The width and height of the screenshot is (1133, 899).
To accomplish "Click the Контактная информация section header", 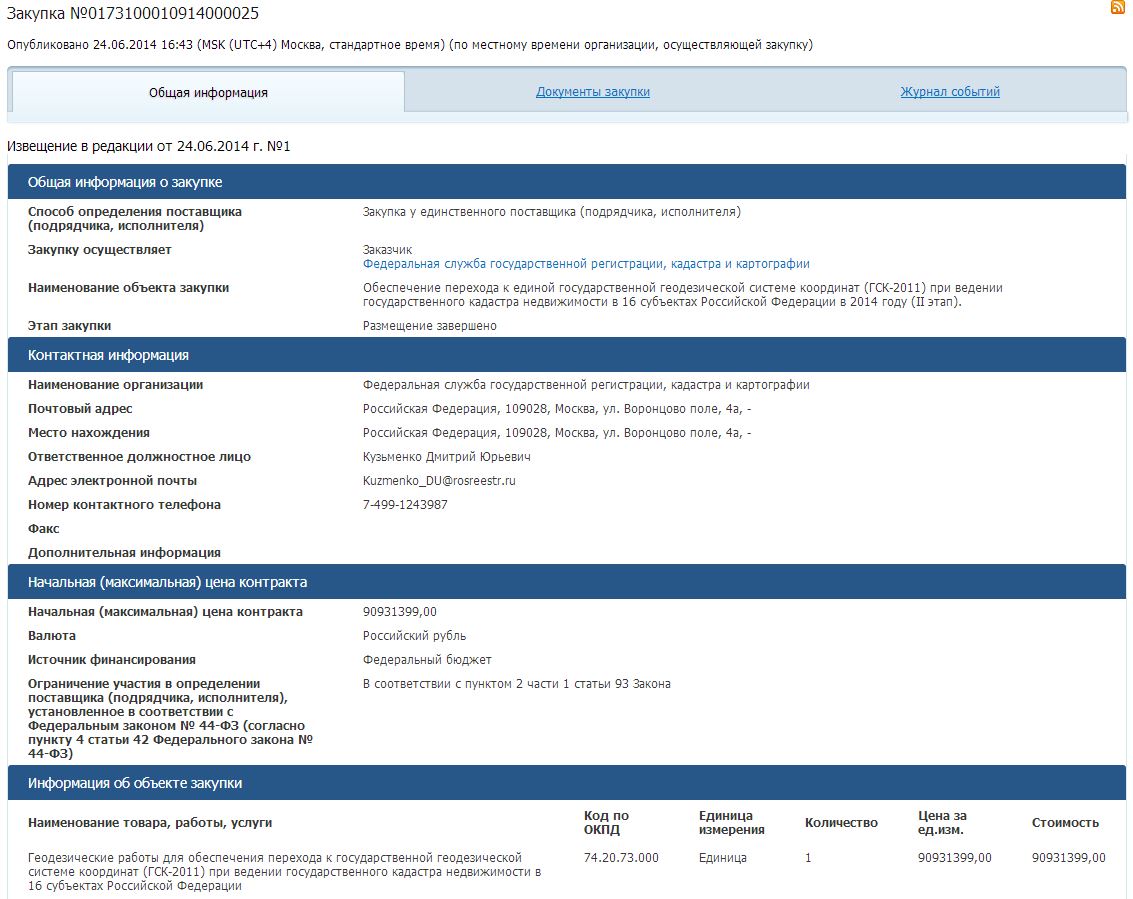I will click(x=108, y=355).
